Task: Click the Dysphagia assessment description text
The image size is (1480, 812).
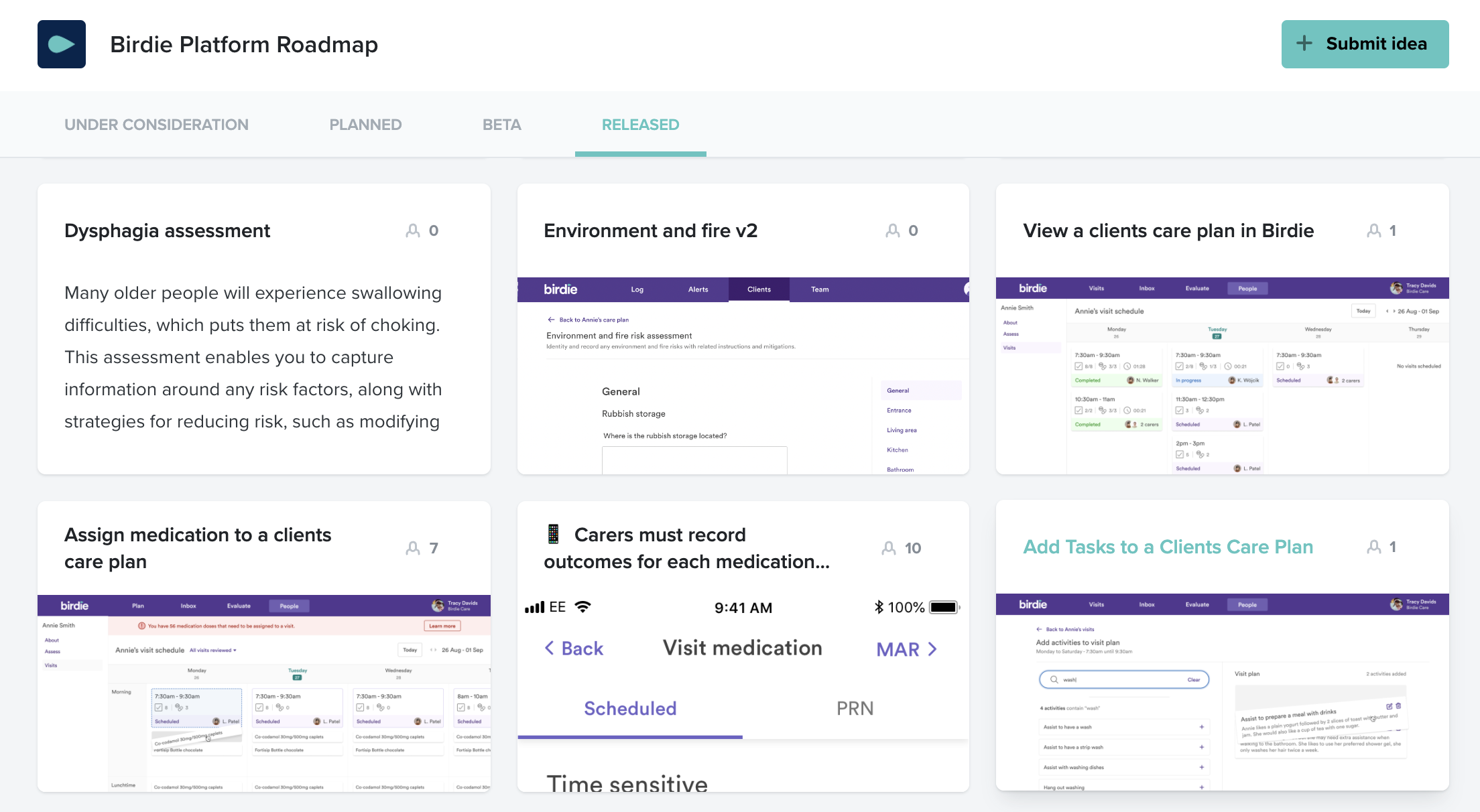Action: point(253,357)
